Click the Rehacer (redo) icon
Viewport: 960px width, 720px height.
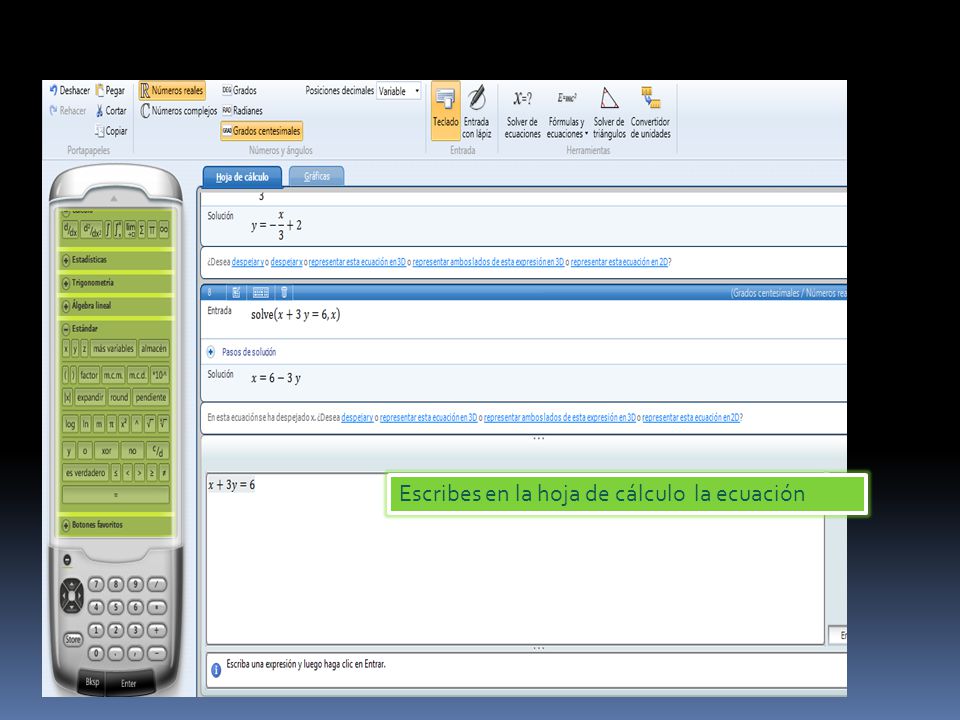(53, 110)
